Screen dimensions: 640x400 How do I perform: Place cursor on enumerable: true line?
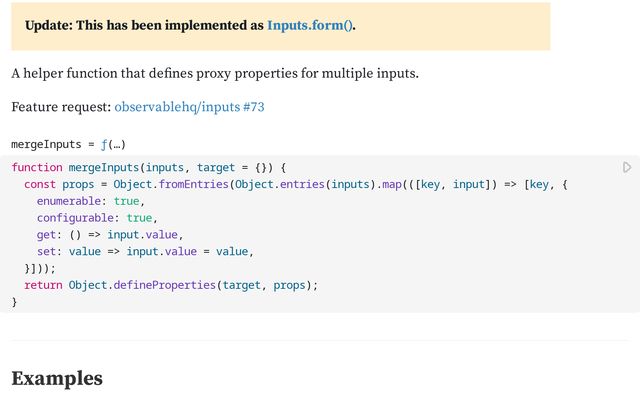pyautogui.click(x=90, y=201)
